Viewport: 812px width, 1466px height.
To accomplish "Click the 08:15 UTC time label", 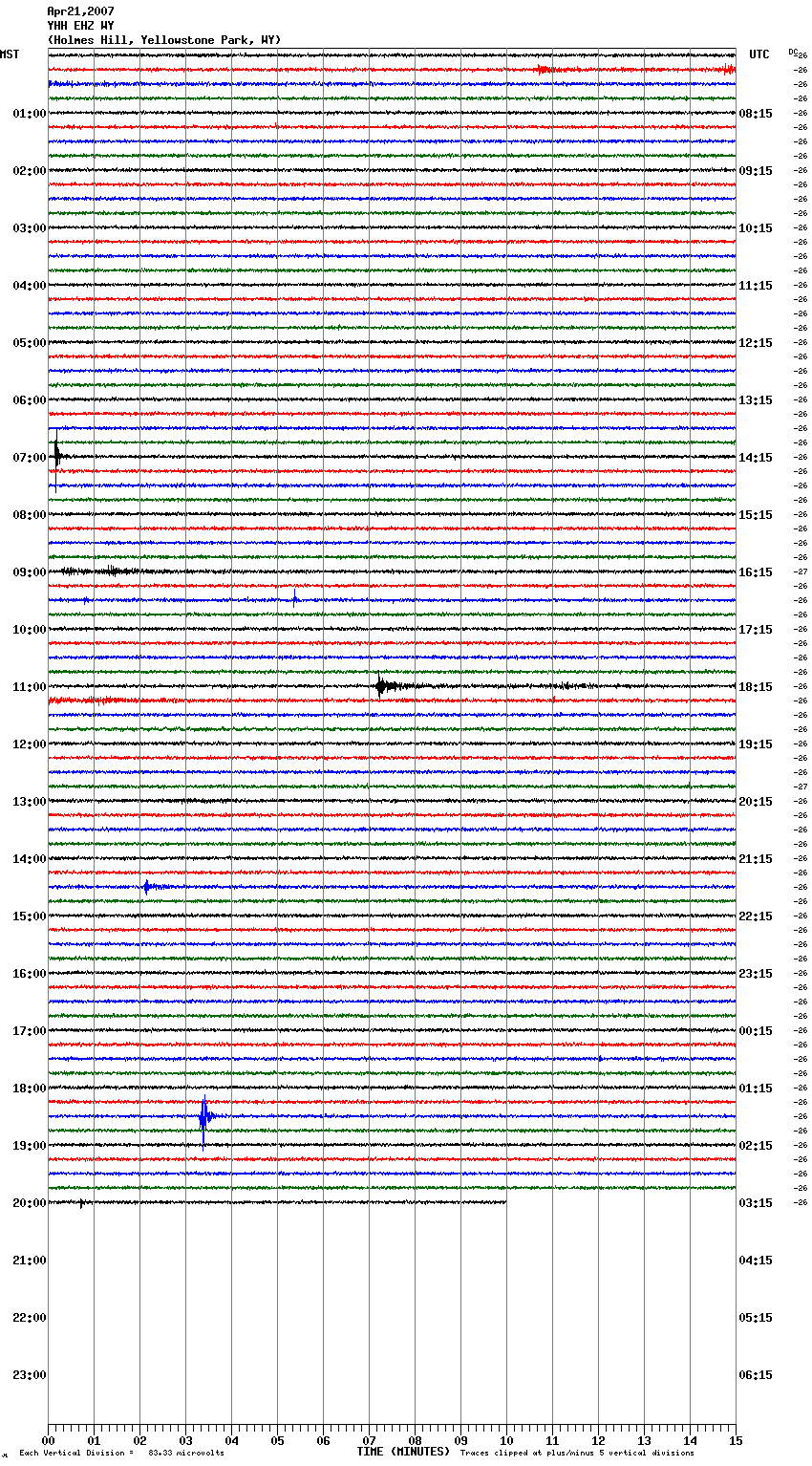I will pos(756,114).
